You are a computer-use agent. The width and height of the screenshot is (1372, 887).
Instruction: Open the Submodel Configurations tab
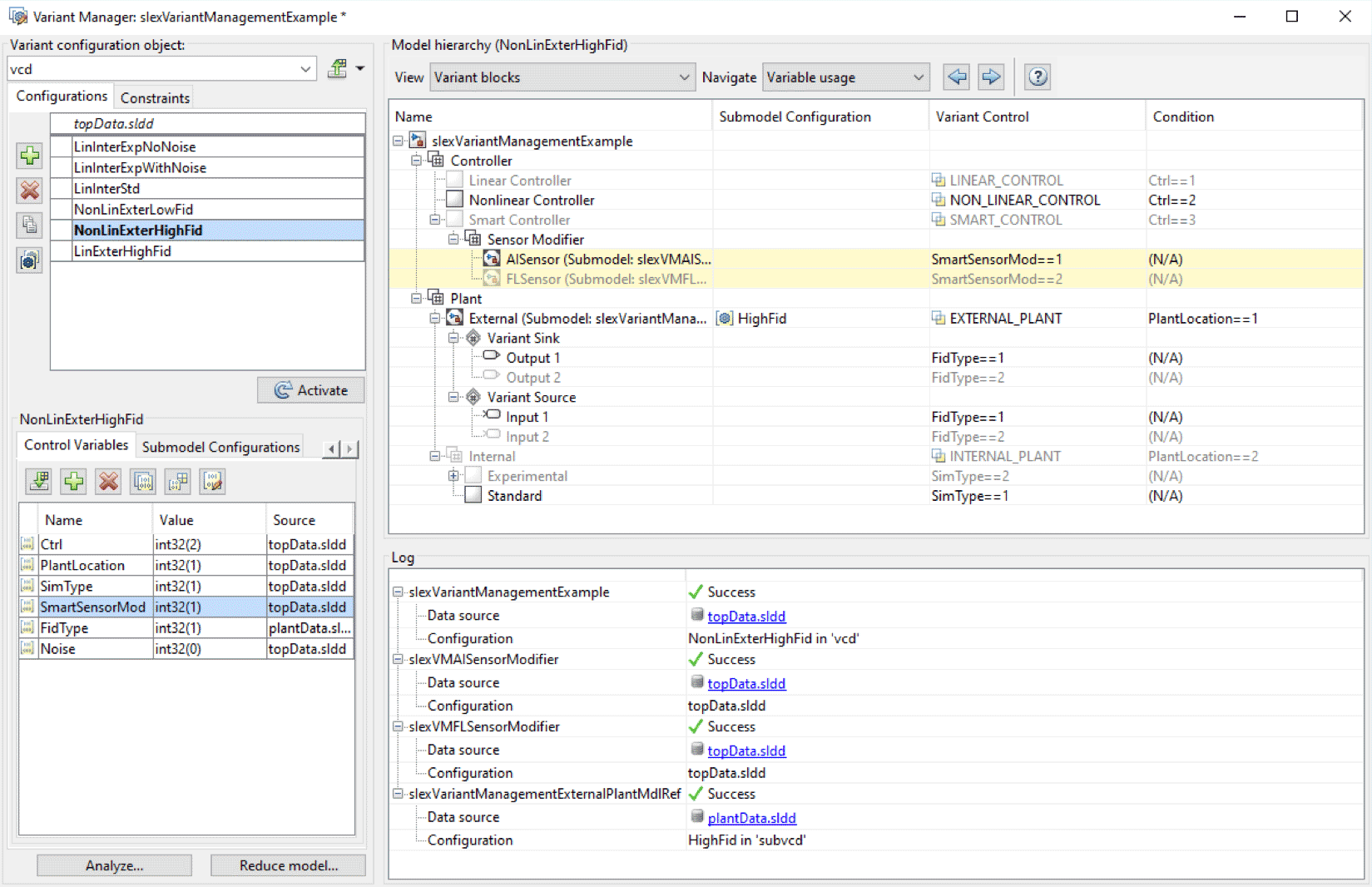pyautogui.click(x=220, y=447)
